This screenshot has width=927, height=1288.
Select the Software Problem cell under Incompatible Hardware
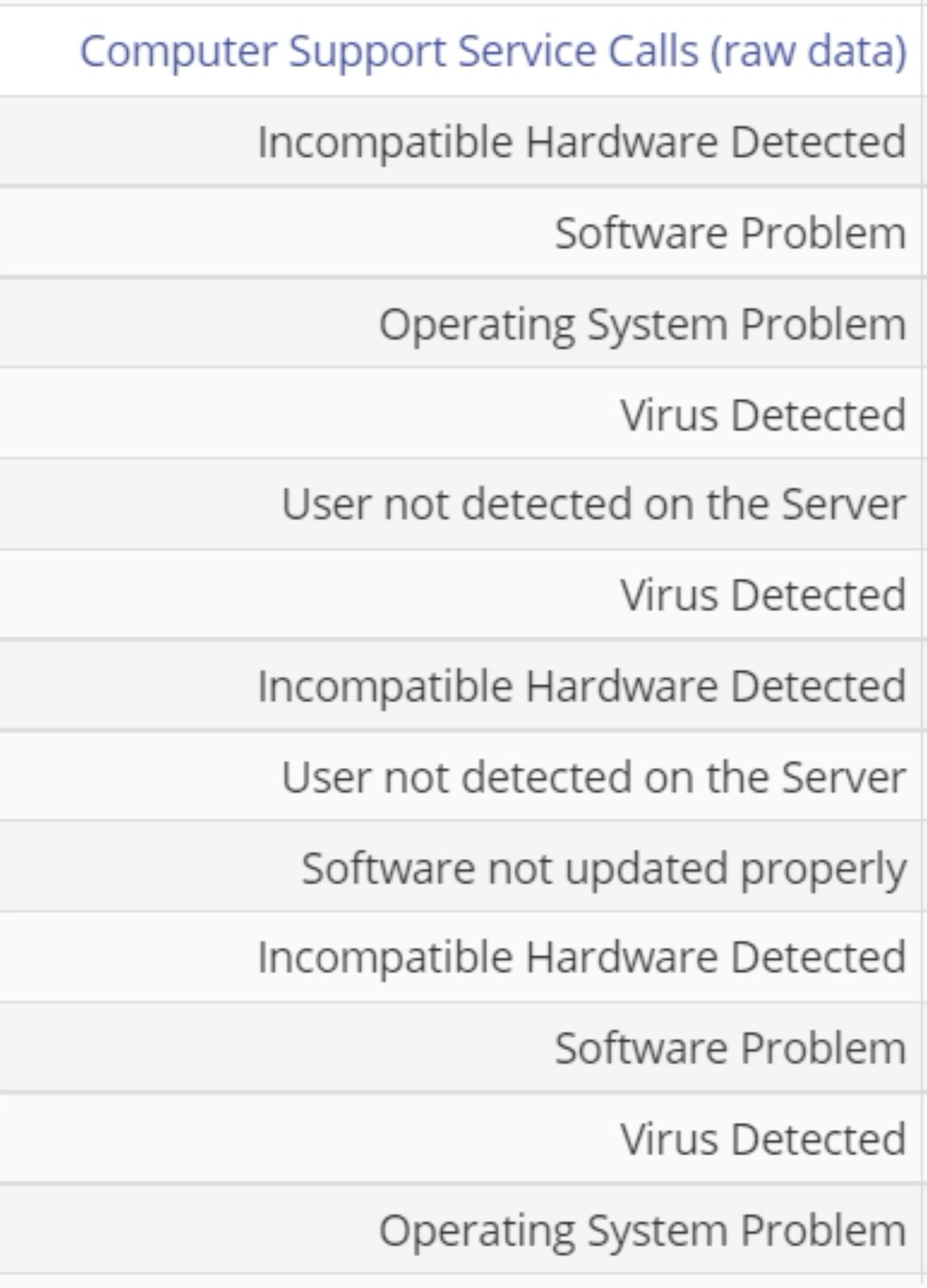coord(460,232)
